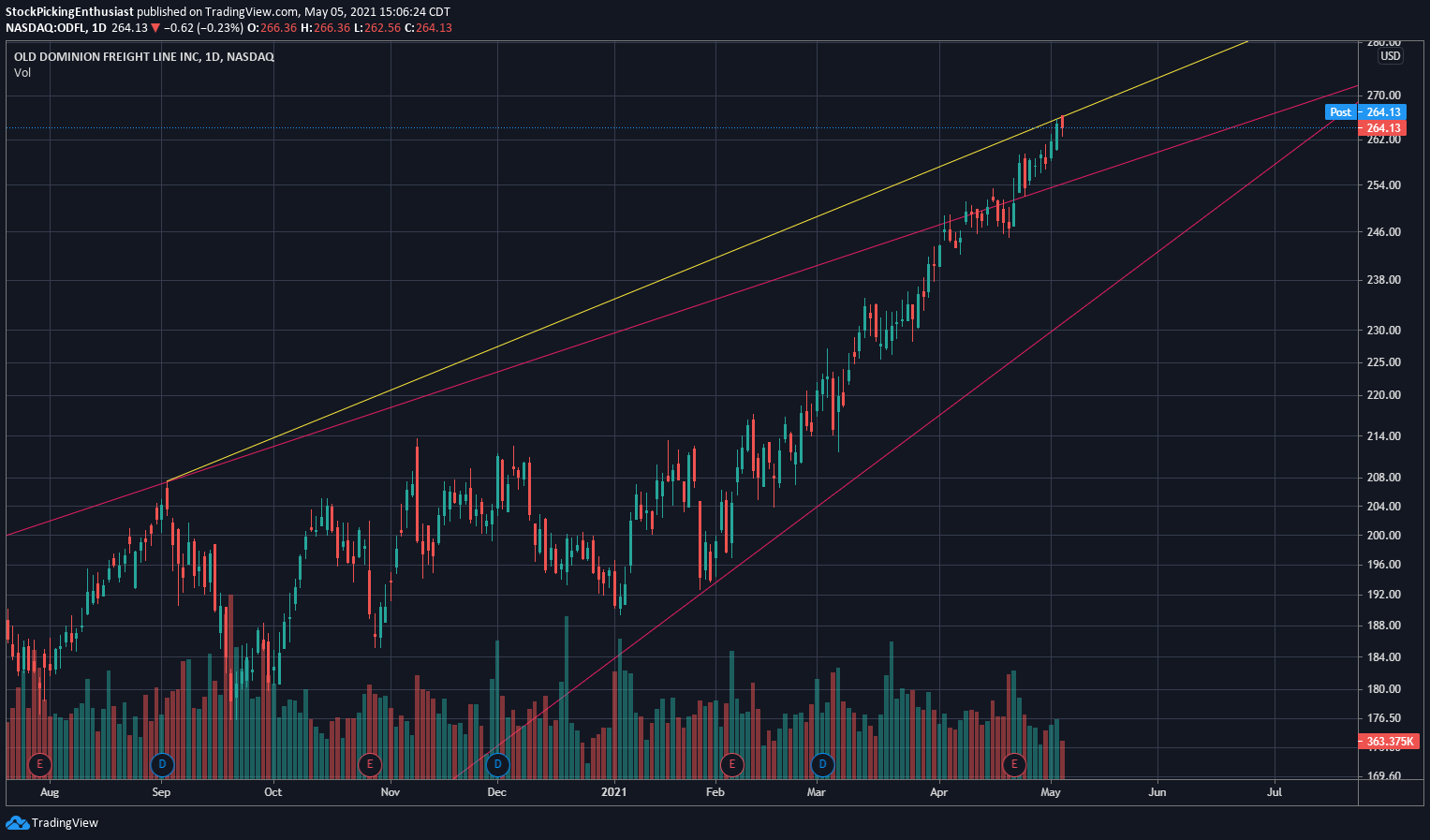Click the 169.60 price axis label

pyautogui.click(x=1383, y=776)
